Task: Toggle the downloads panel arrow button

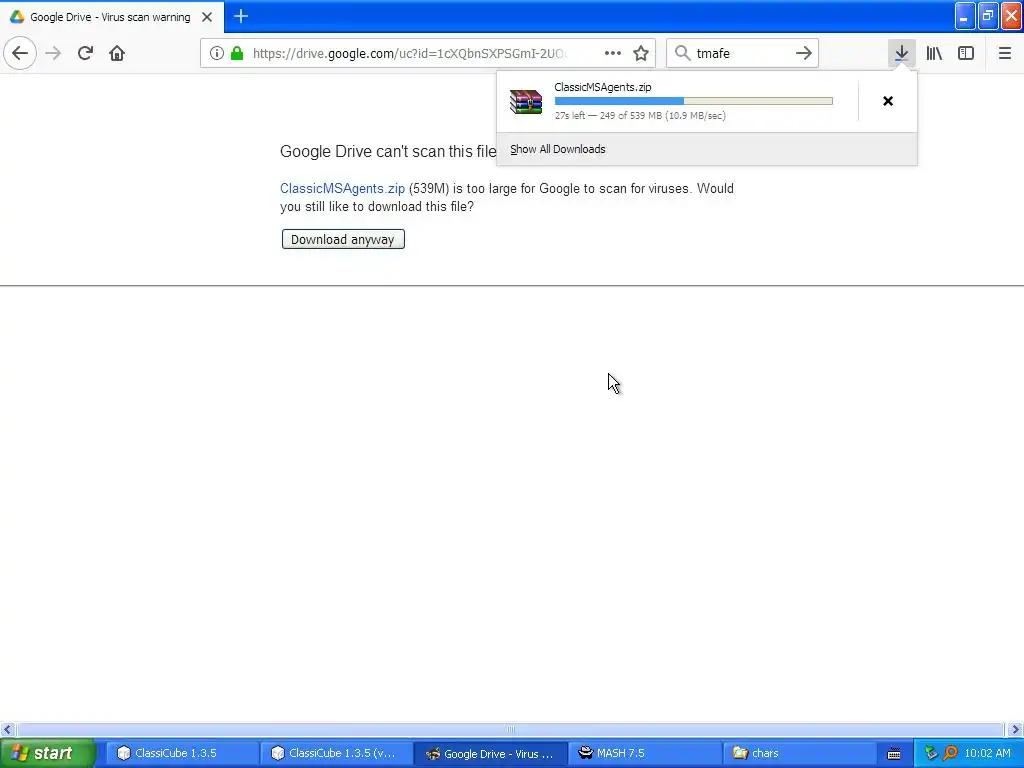Action: 901,53
